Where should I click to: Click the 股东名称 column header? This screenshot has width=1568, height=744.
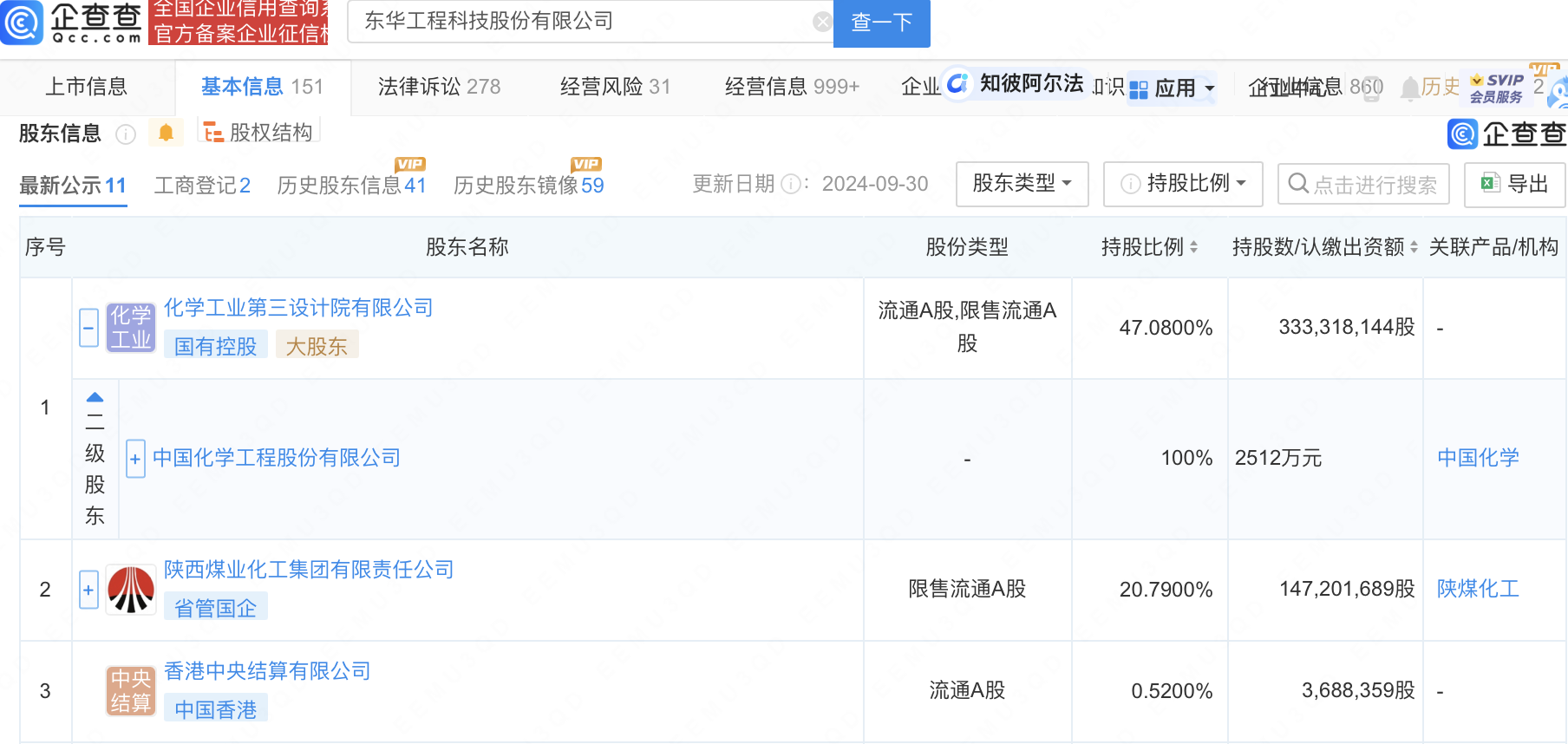(467, 247)
